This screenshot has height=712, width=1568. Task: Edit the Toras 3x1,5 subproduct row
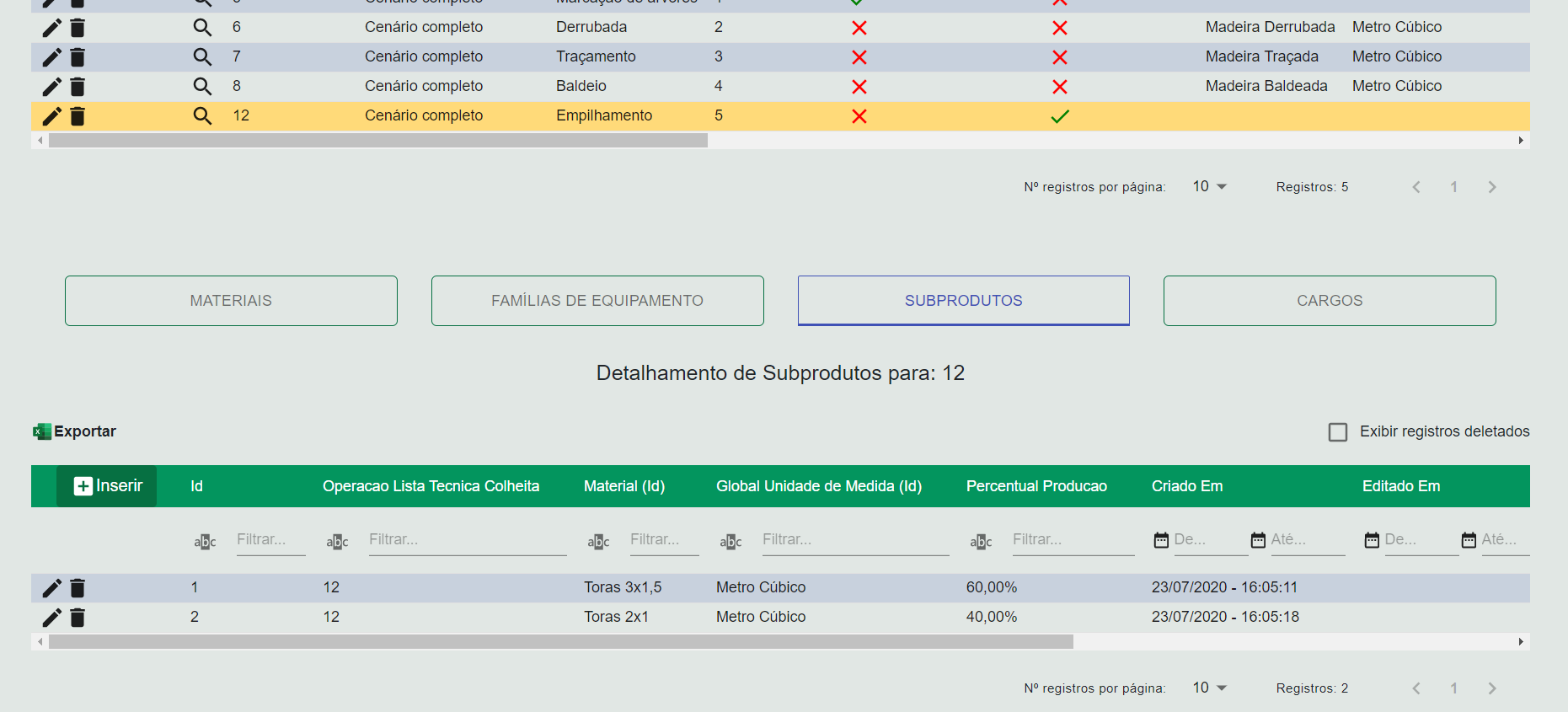click(x=51, y=588)
